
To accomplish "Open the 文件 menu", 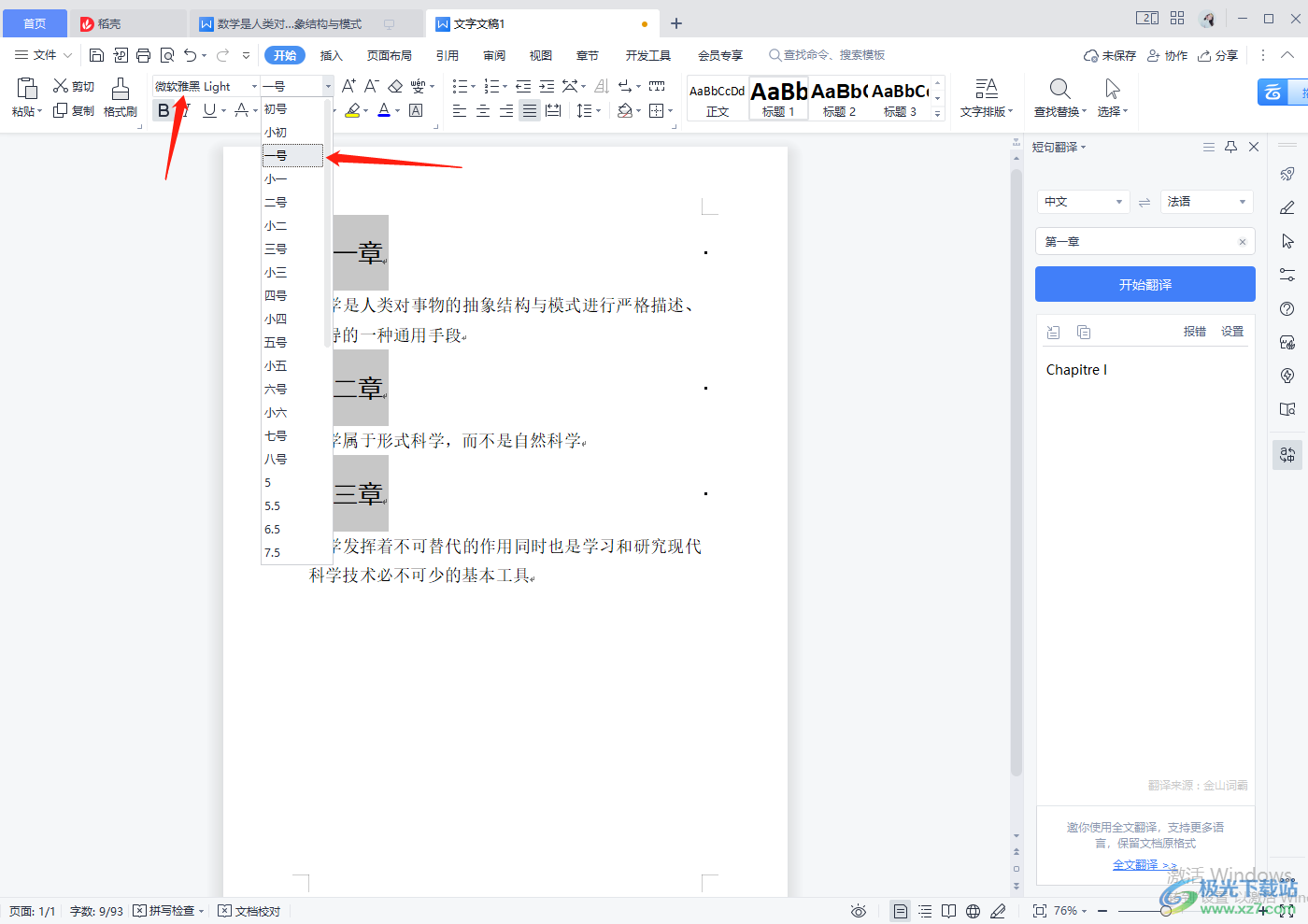I will click(43, 55).
